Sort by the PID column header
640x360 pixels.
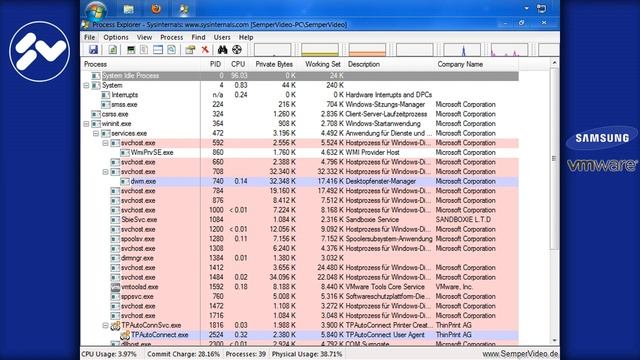(215, 64)
